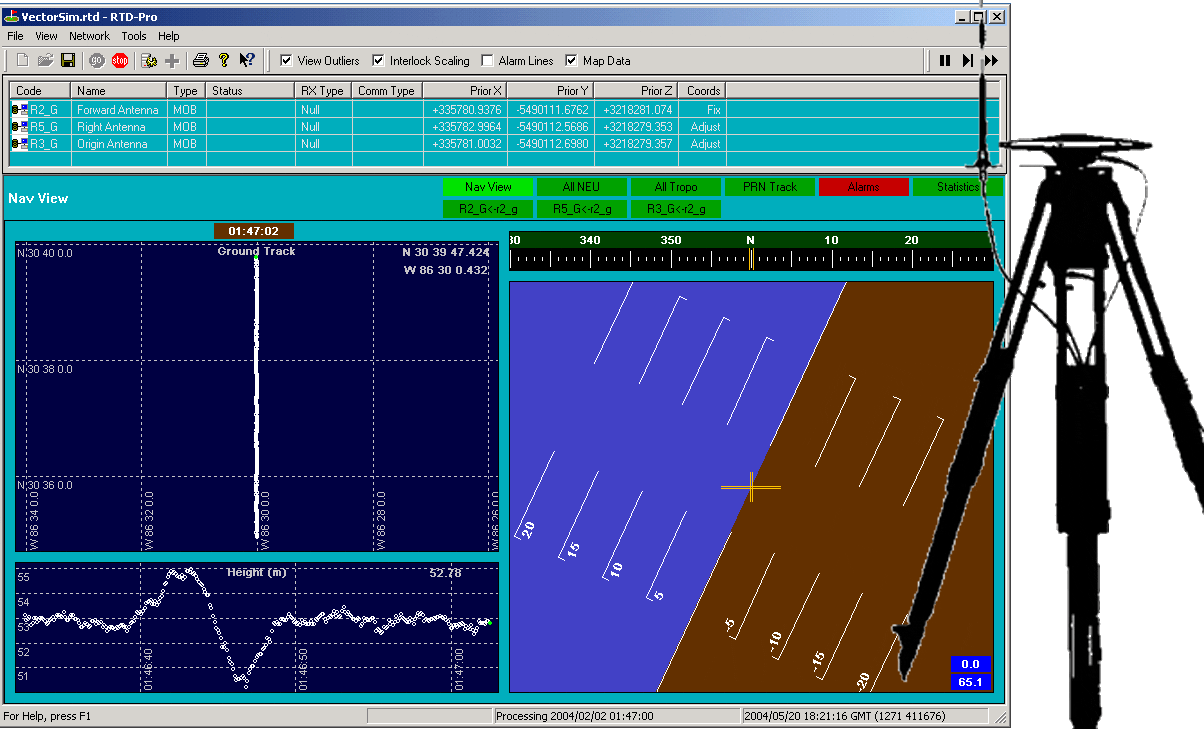Screen dimensions: 1204x729
Task: Click the Status column header
Action: click(251, 91)
